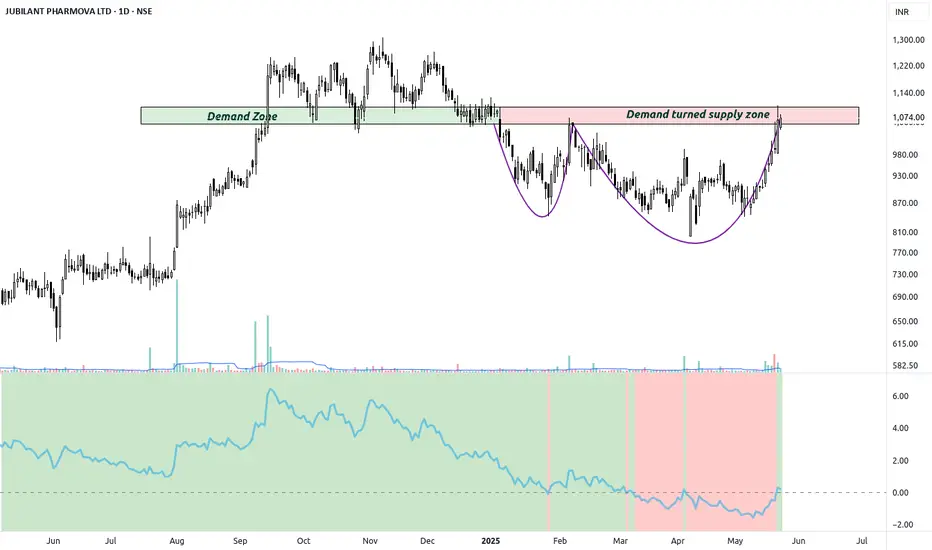Select the 980.00 price axis label
The width and height of the screenshot is (932, 550).
(x=906, y=155)
